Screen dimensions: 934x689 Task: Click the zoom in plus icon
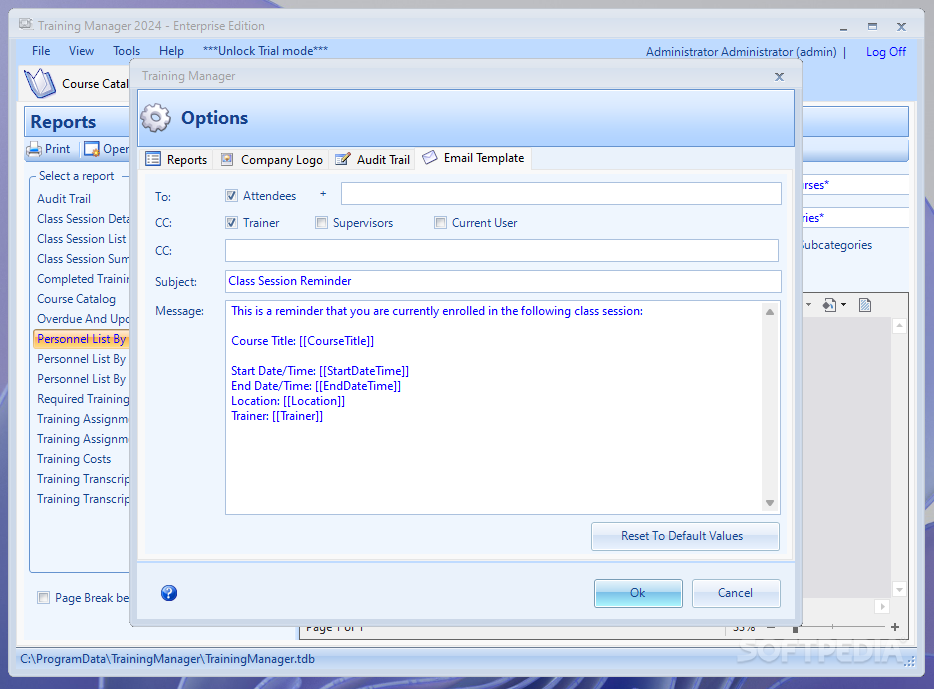(895, 627)
